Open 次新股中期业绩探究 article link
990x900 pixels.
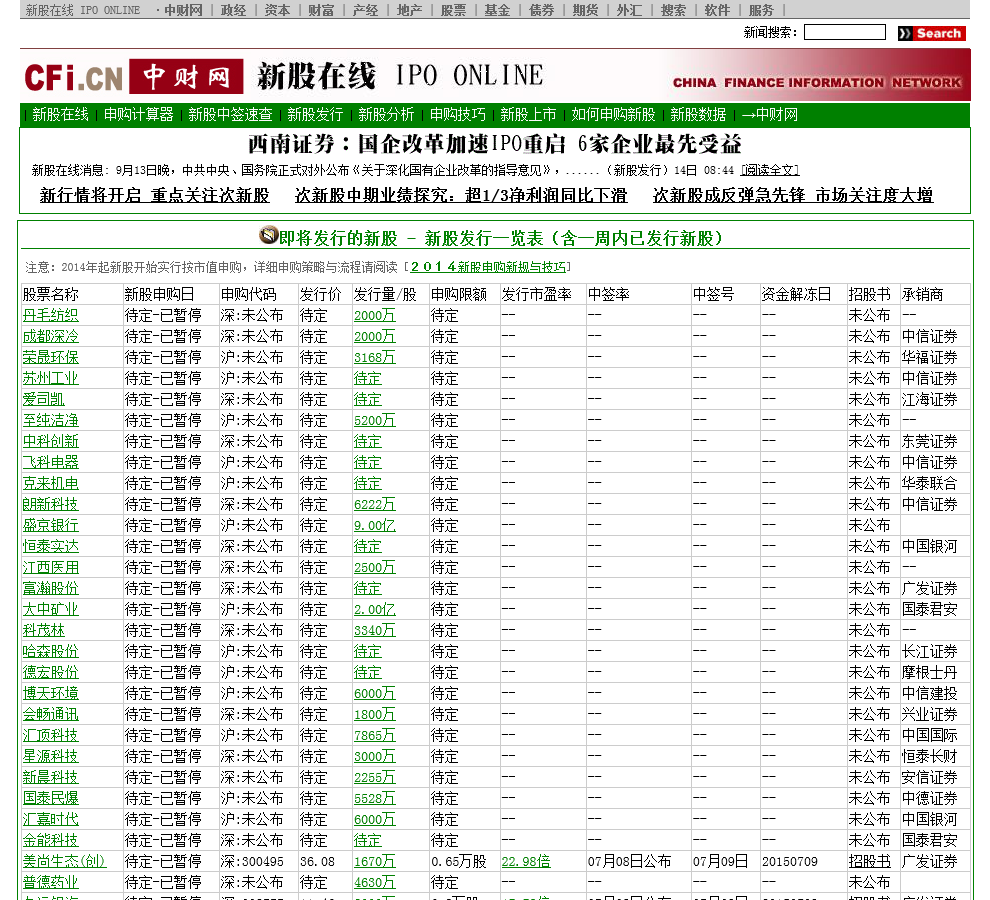(461, 195)
